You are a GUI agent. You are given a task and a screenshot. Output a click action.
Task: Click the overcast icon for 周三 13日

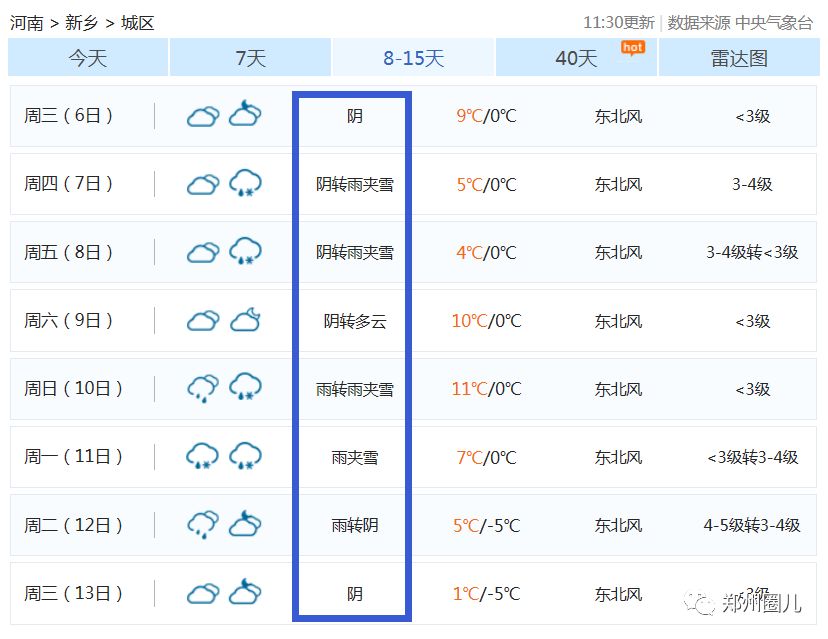coord(203,594)
